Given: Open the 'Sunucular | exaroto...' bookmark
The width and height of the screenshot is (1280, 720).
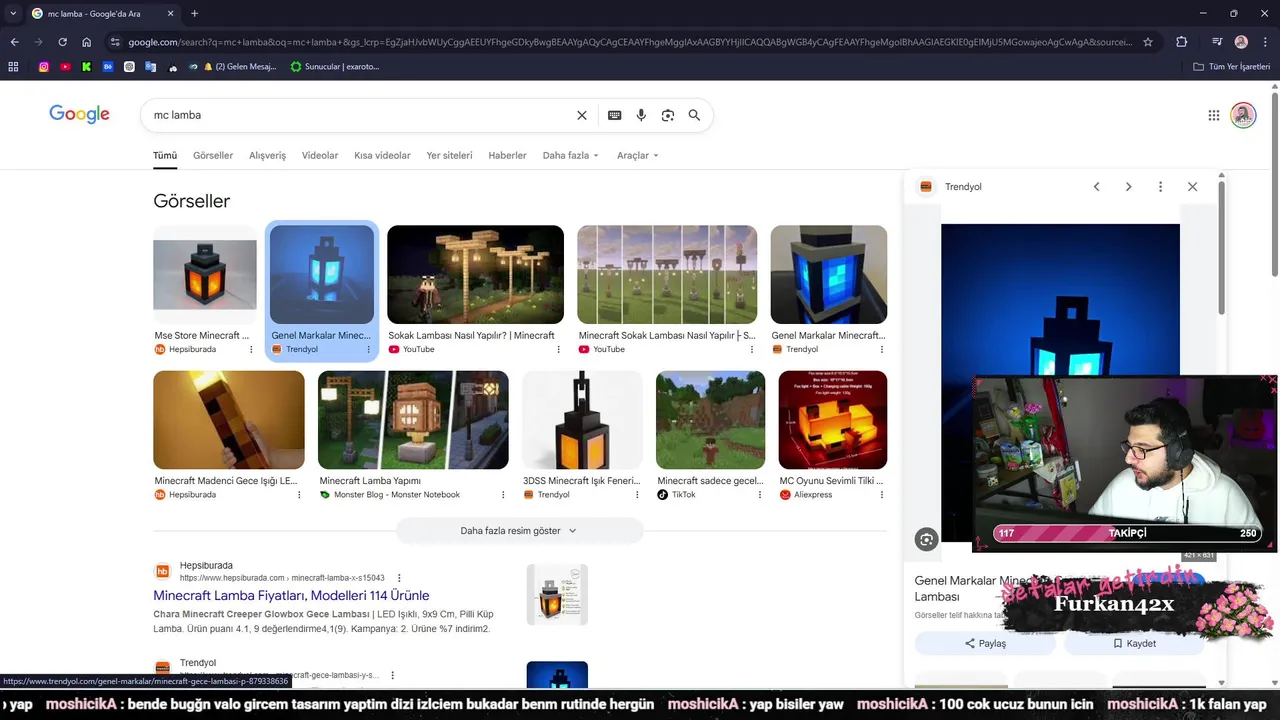Looking at the screenshot, I should coord(335,67).
